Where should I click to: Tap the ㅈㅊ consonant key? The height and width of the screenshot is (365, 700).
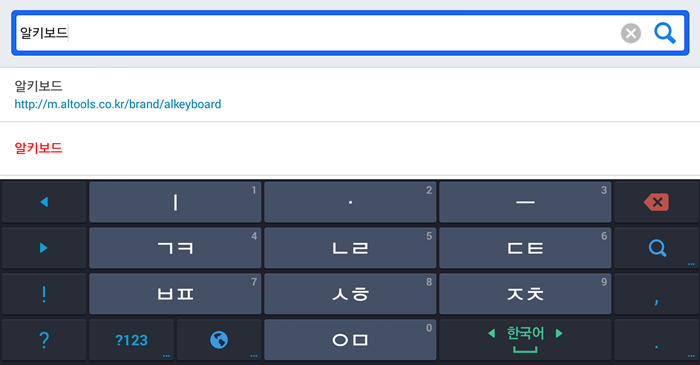point(525,294)
